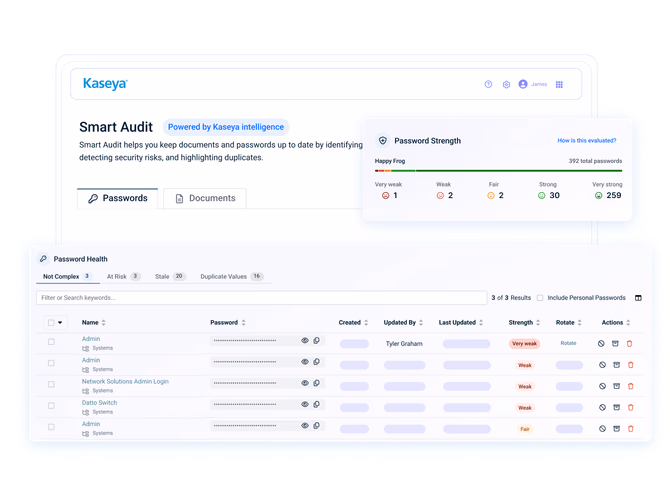Click the Happy Frog password strength bar
This screenshot has width=670, height=482.
click(498, 170)
